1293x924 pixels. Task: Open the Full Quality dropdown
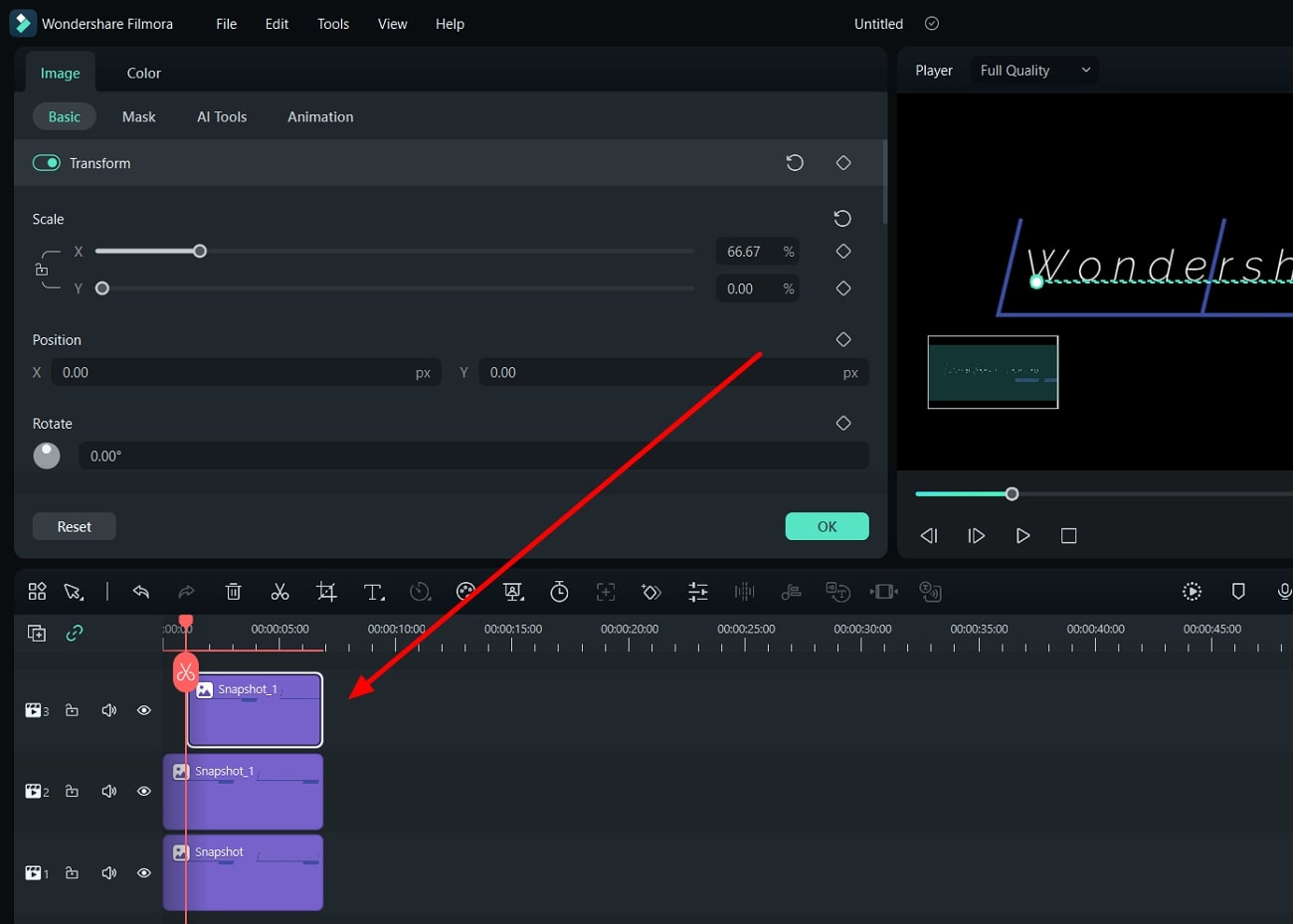tap(1034, 71)
